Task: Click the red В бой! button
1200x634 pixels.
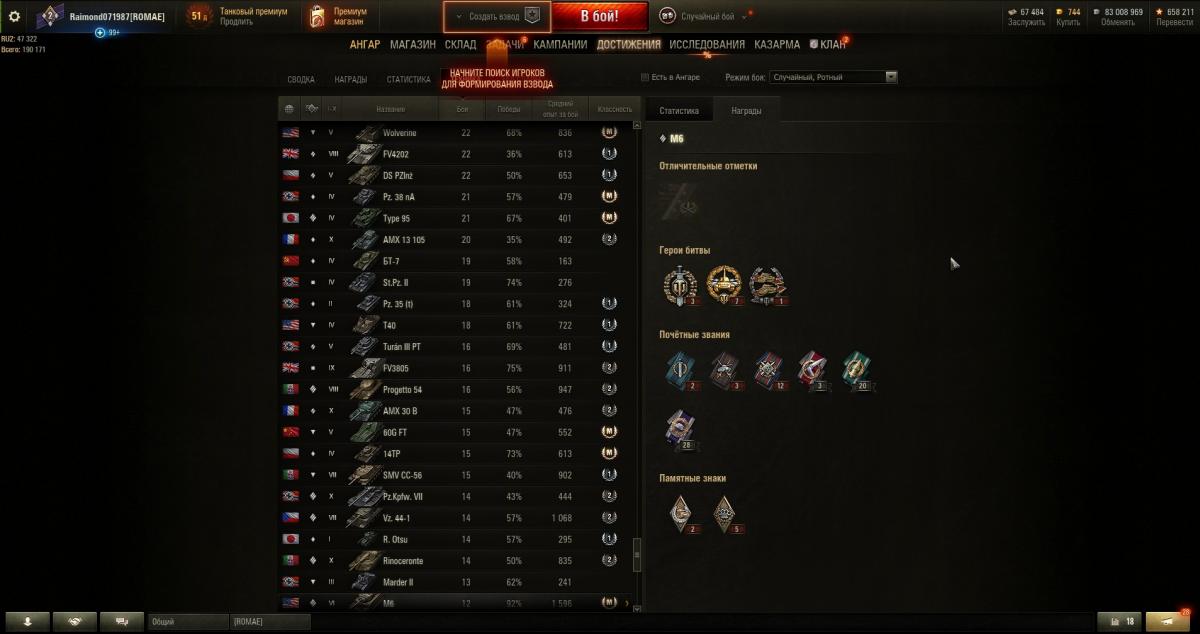Action: click(600, 16)
